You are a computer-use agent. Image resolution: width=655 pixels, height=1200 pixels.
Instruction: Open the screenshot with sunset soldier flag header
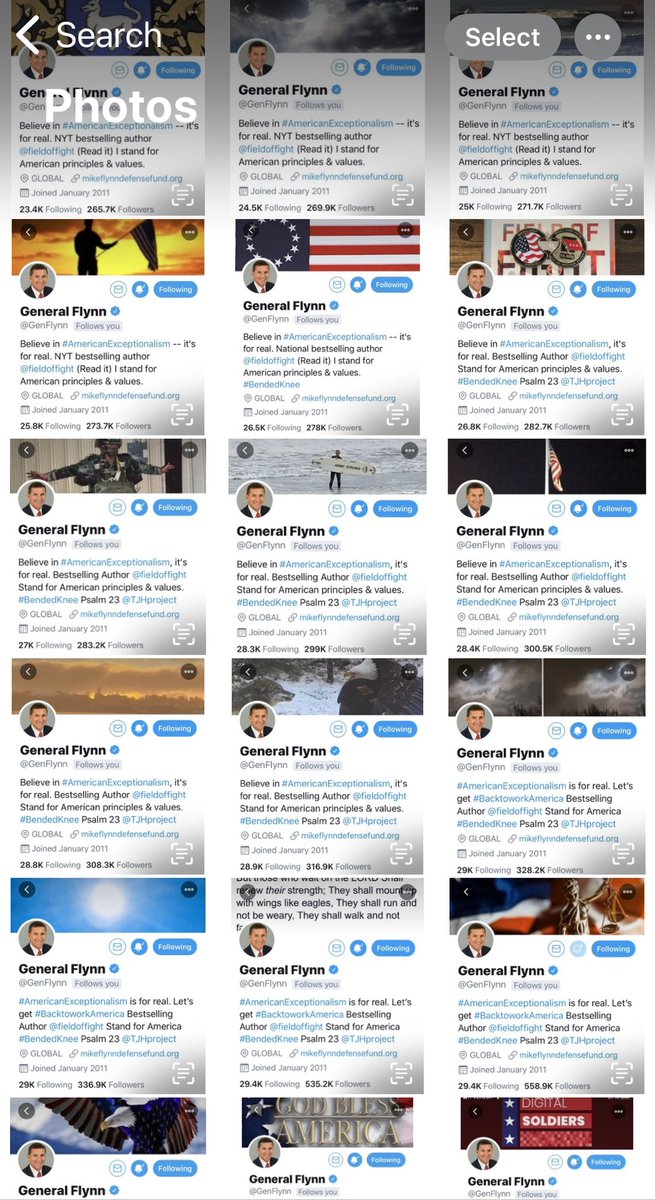coord(108,327)
